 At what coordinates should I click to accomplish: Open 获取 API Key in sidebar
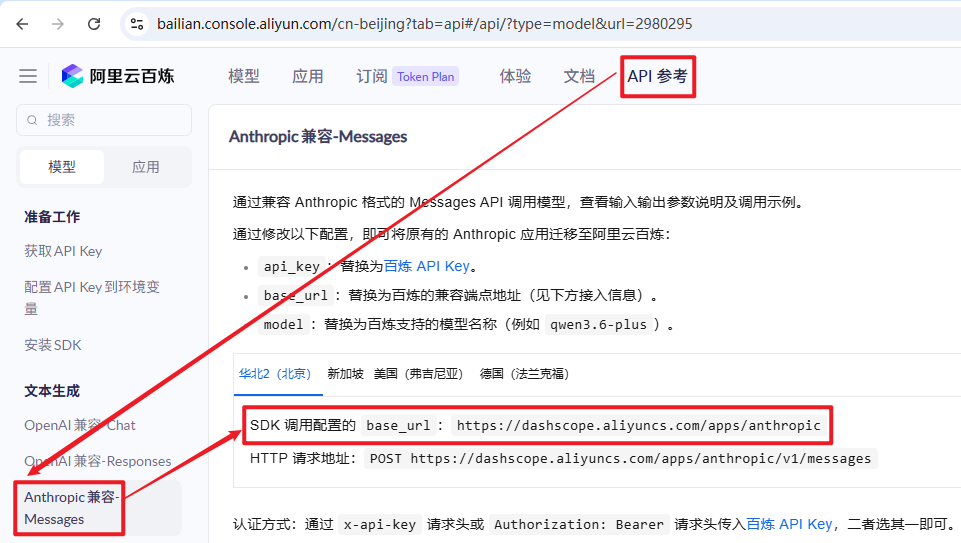63,251
